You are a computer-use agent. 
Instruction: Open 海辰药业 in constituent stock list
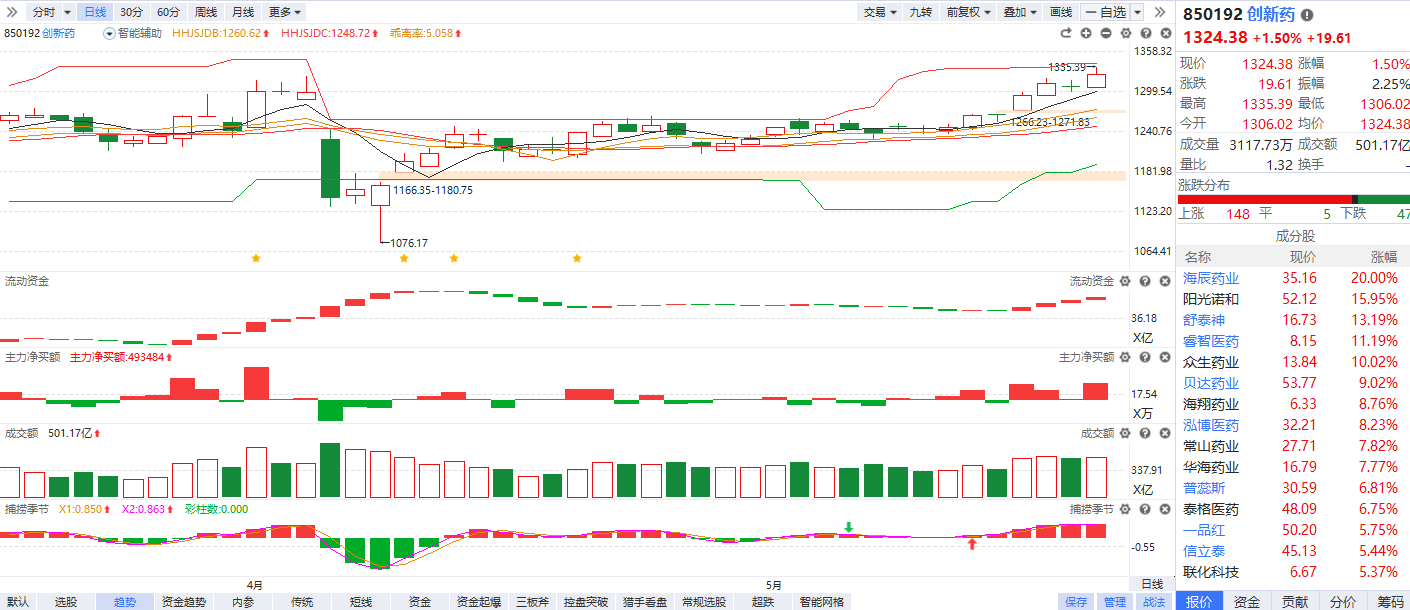[x=1211, y=278]
